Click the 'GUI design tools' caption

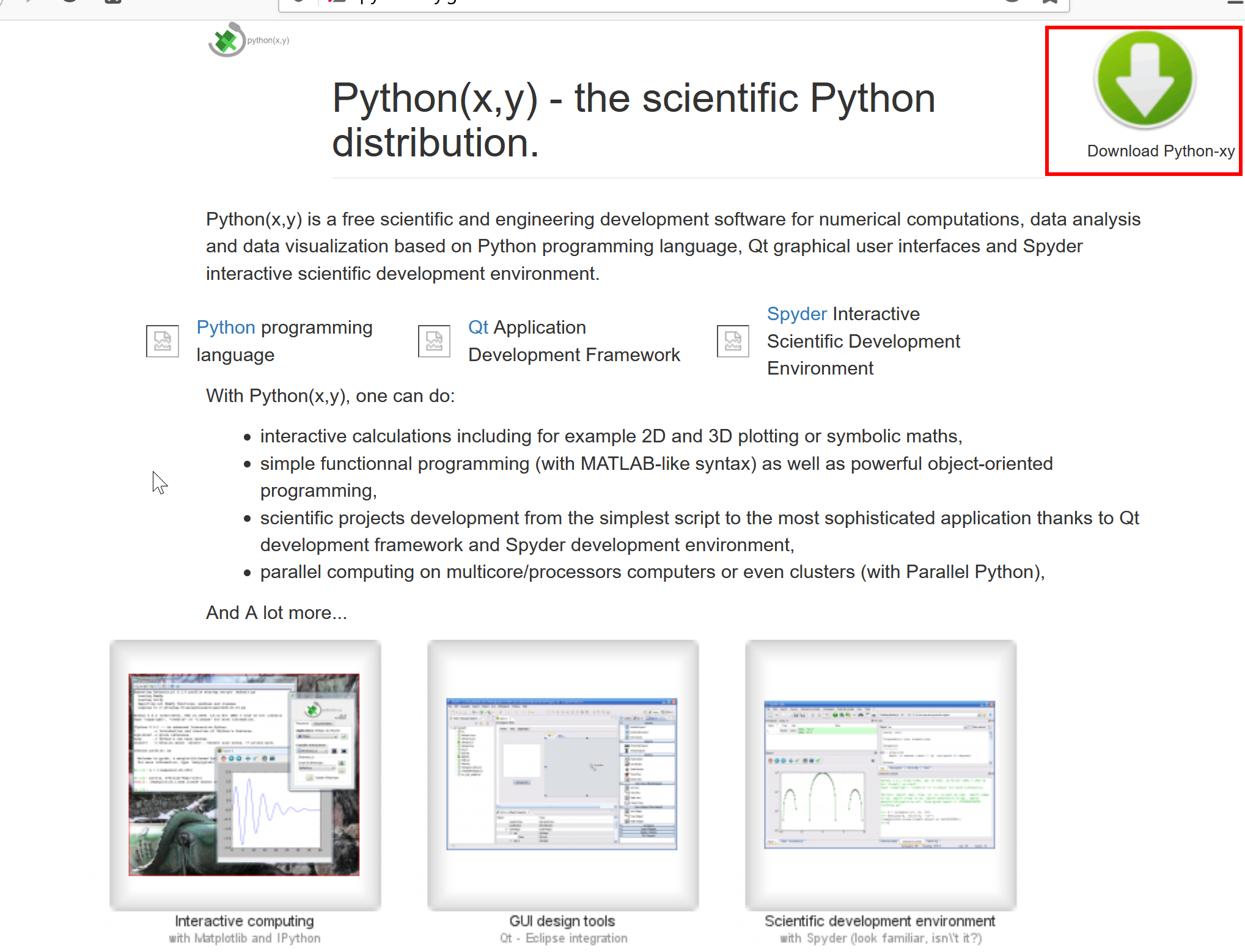coord(562,921)
